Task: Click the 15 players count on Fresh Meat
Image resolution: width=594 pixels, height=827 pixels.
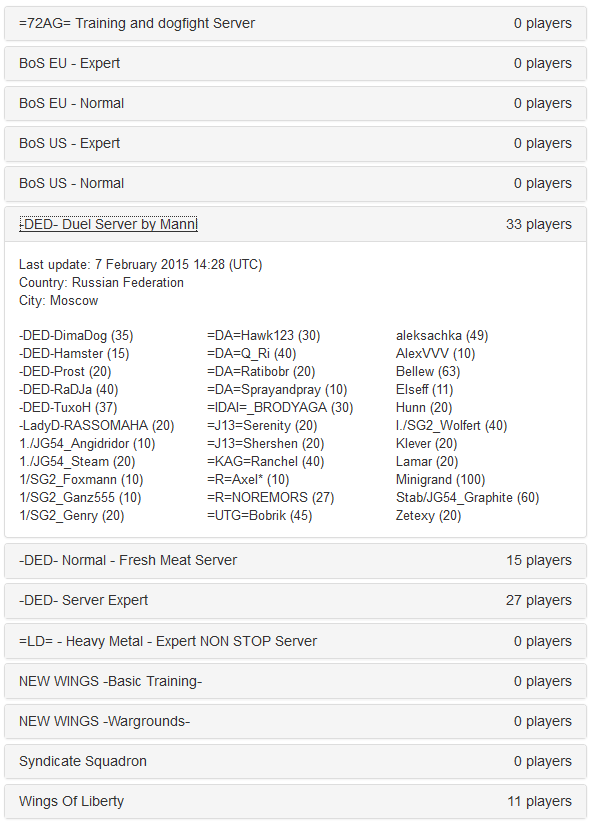Action: 539,560
